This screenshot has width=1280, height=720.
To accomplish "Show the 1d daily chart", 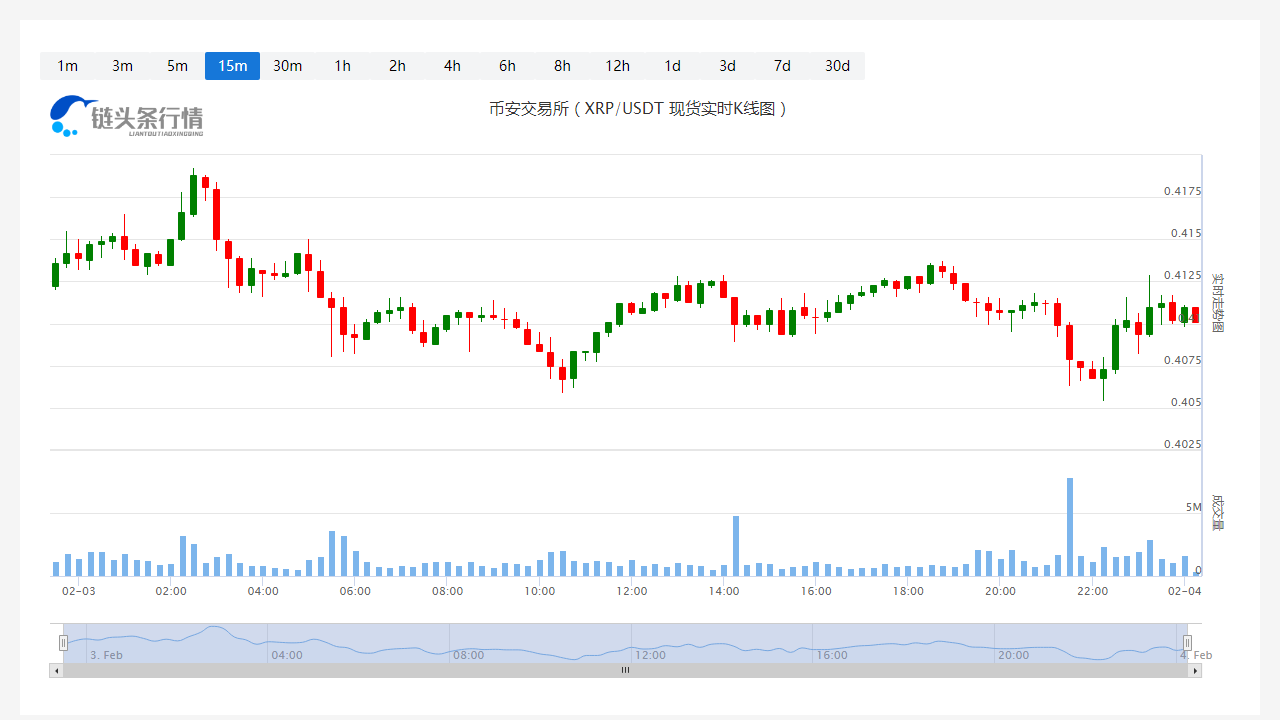I will (x=672, y=66).
